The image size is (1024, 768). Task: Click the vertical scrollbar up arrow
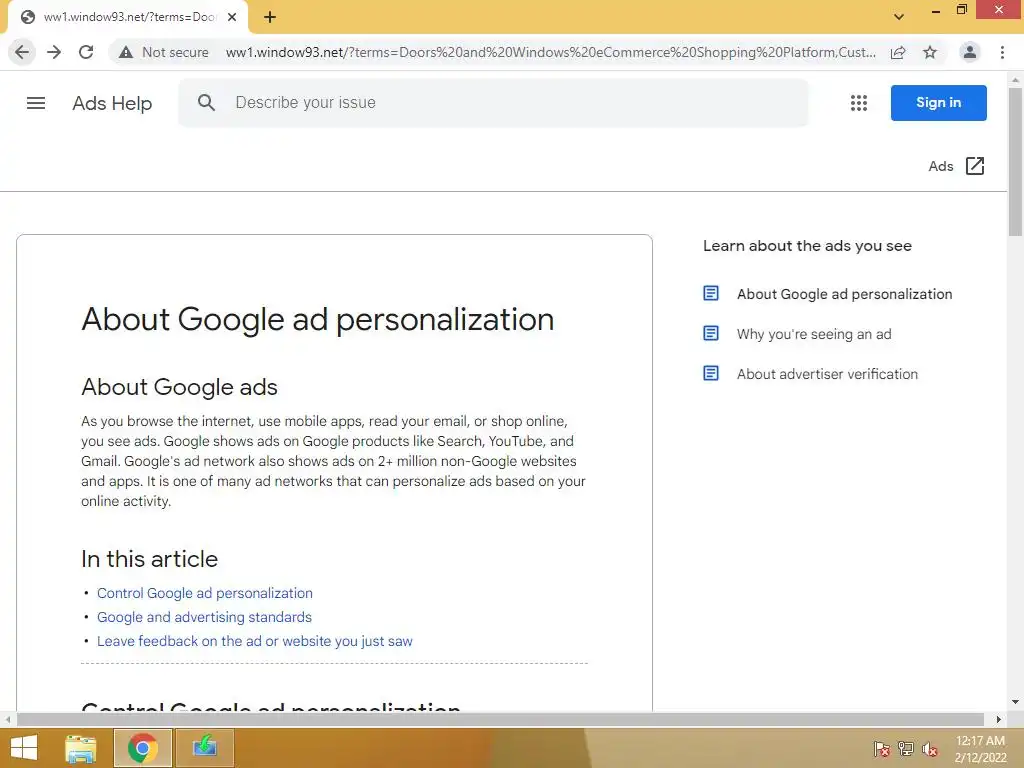pos(1015,80)
